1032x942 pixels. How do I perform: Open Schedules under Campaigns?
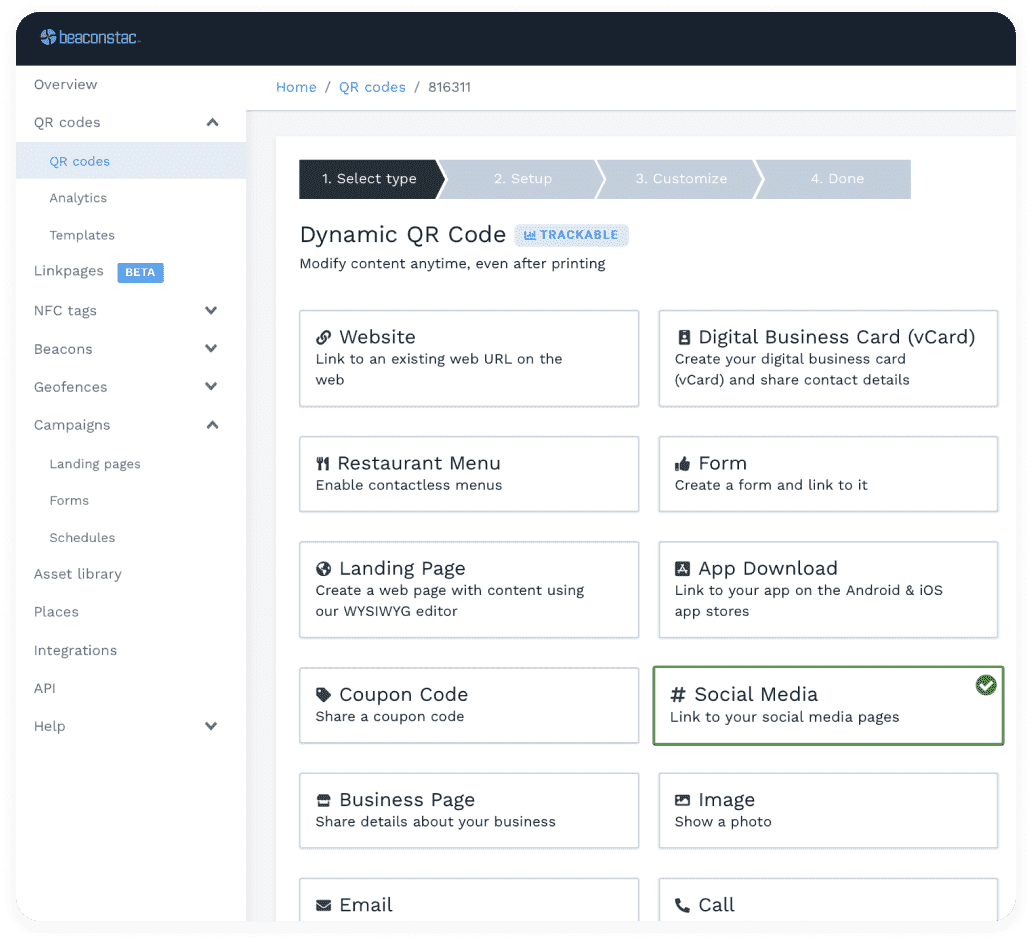[x=82, y=537]
